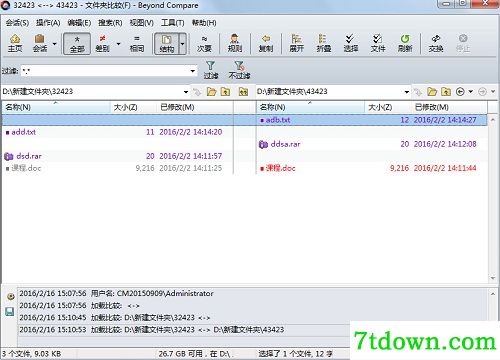Click log panel scrollbar up arrow
The width and height of the screenshot is (500, 360).
[493, 294]
